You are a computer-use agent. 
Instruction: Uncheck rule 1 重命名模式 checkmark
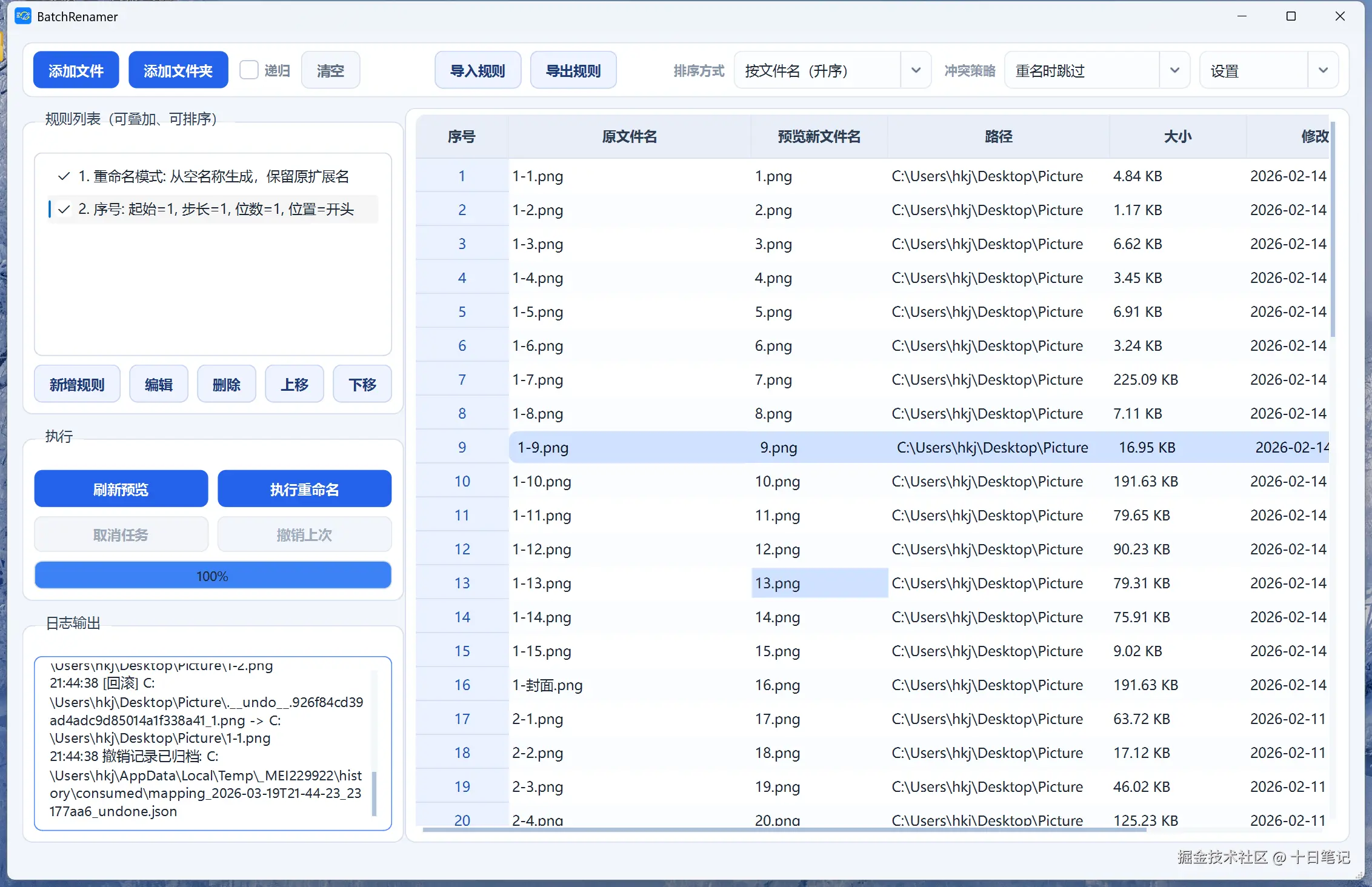[x=64, y=176]
